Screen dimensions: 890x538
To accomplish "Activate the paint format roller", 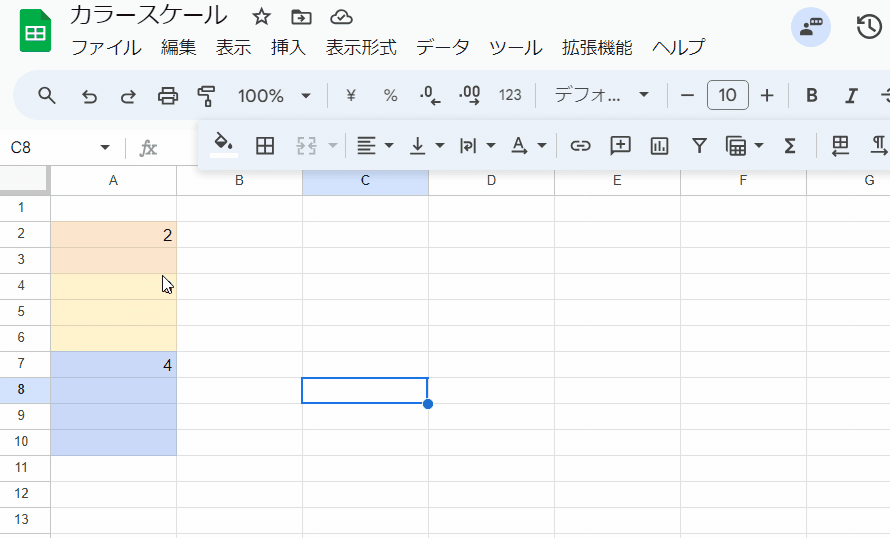I will 206,96.
